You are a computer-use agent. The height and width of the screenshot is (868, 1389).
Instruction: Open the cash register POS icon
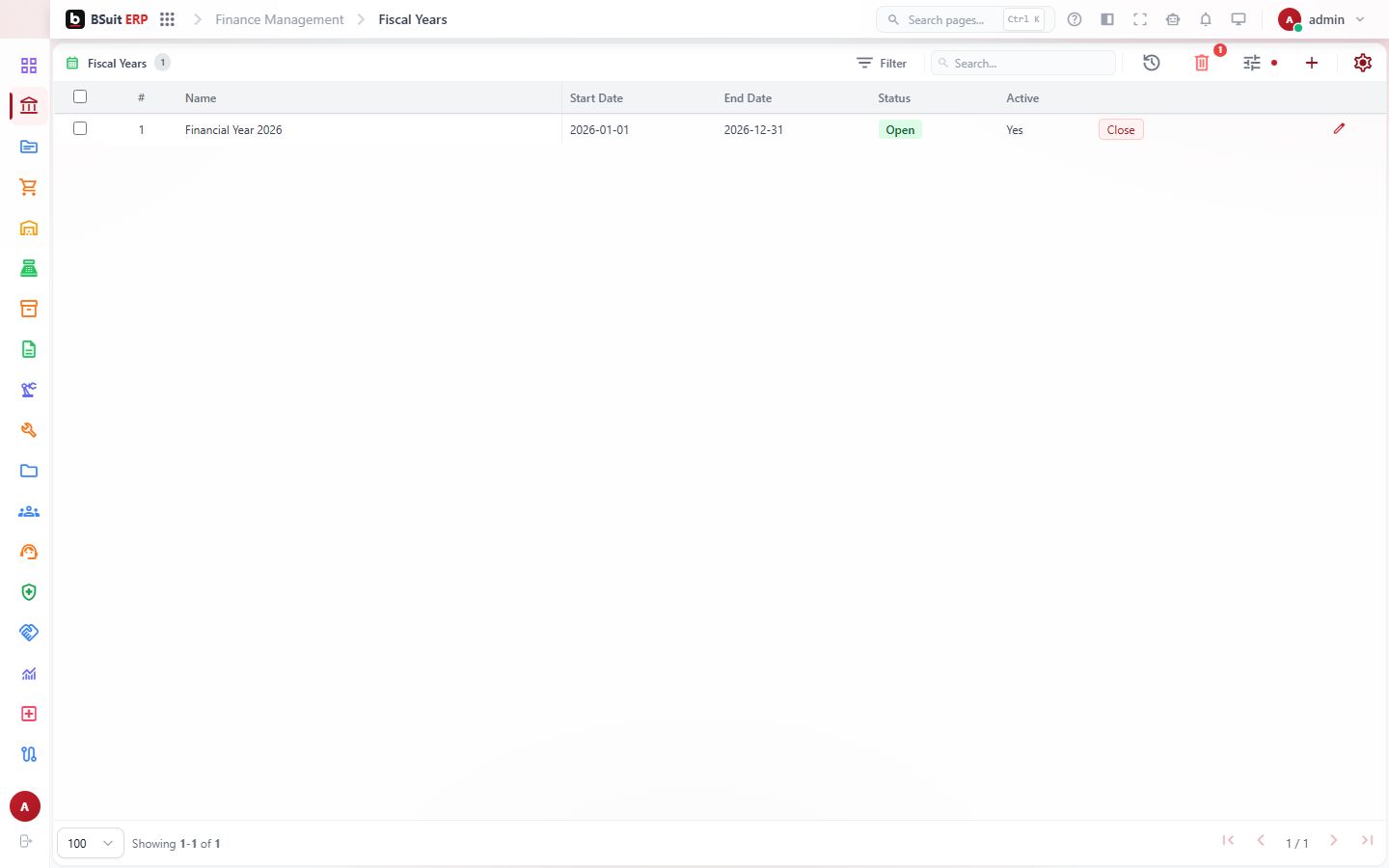29,268
